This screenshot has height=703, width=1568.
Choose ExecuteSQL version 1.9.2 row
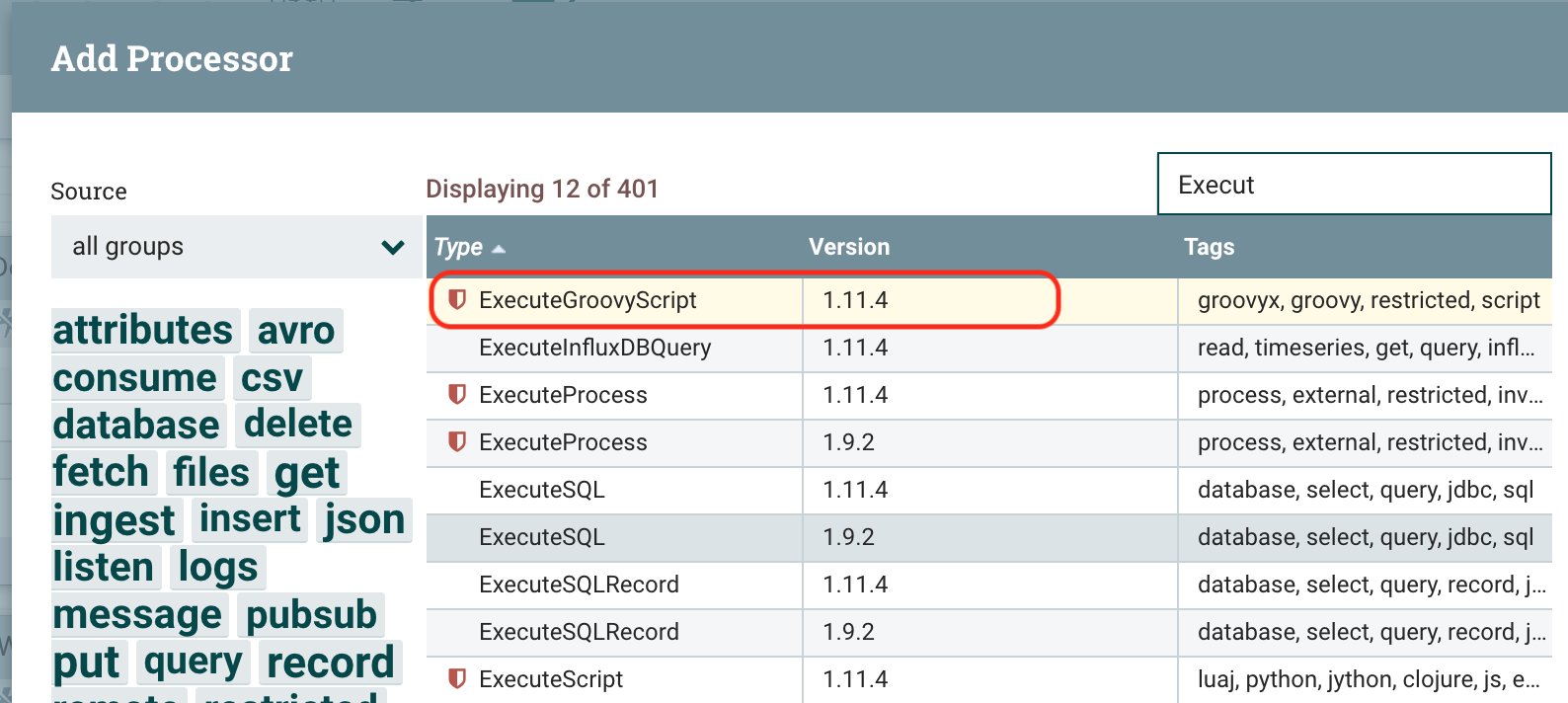tap(541, 537)
